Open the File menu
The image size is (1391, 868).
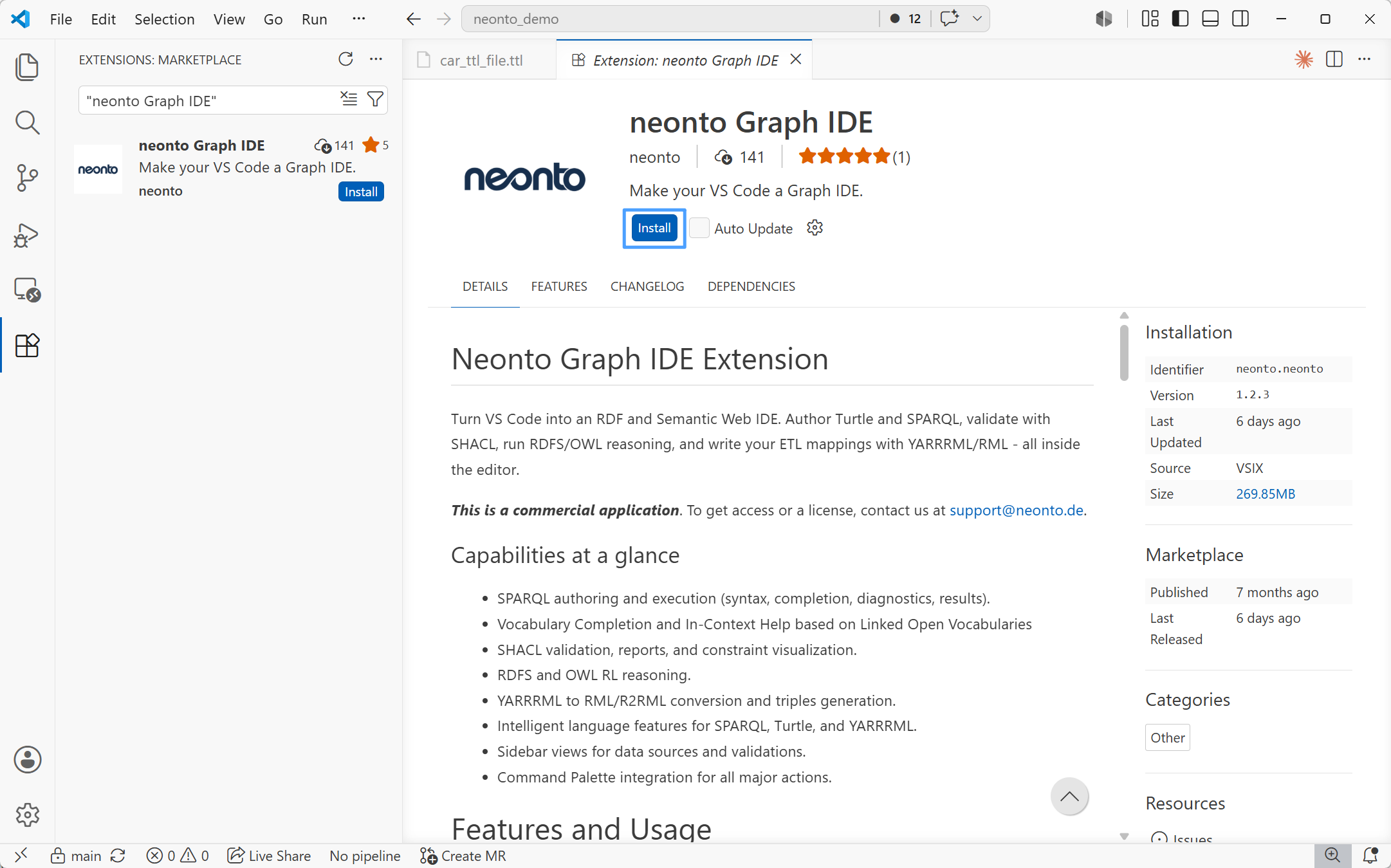[61, 19]
